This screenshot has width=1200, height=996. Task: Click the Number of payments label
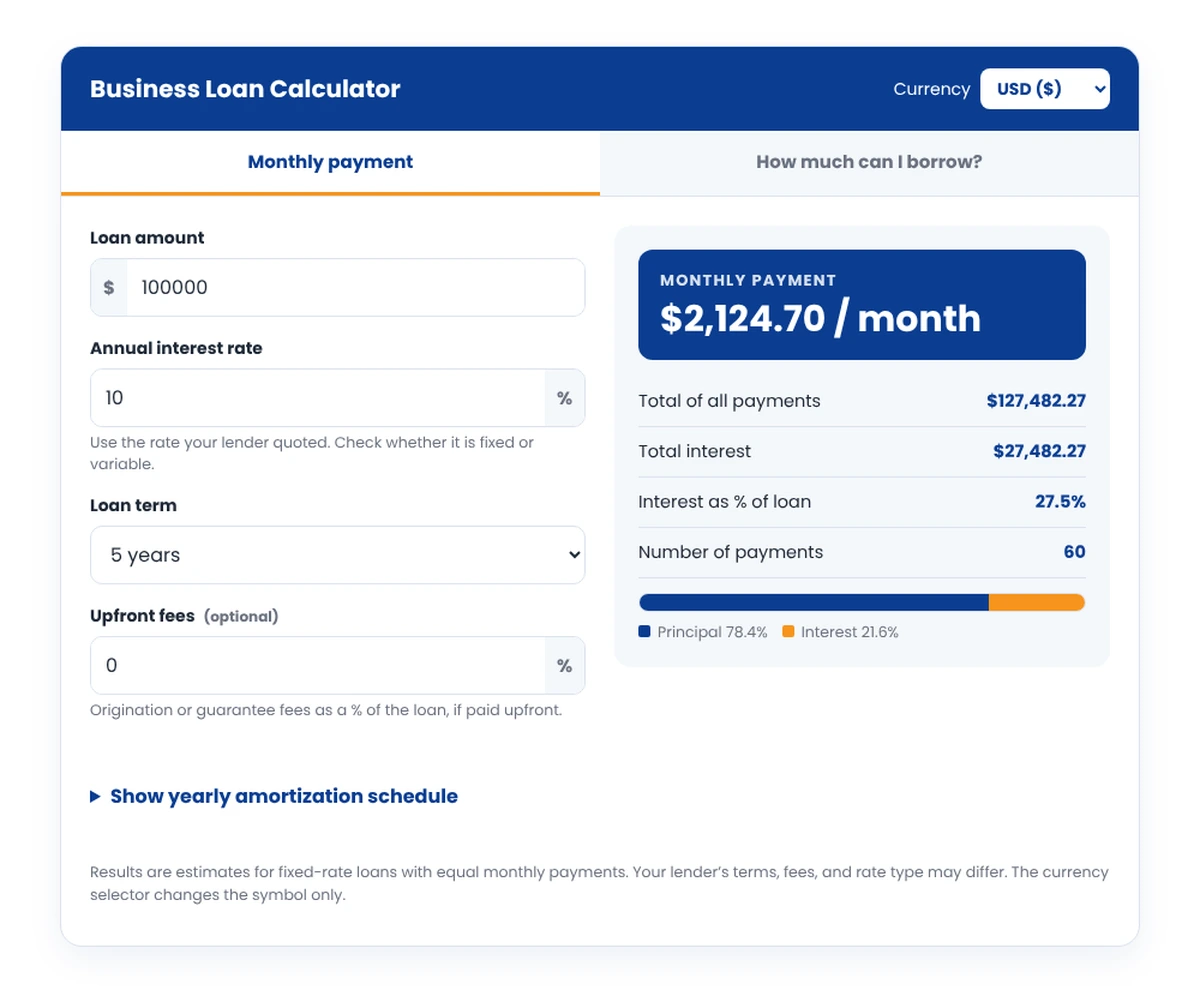[730, 552]
